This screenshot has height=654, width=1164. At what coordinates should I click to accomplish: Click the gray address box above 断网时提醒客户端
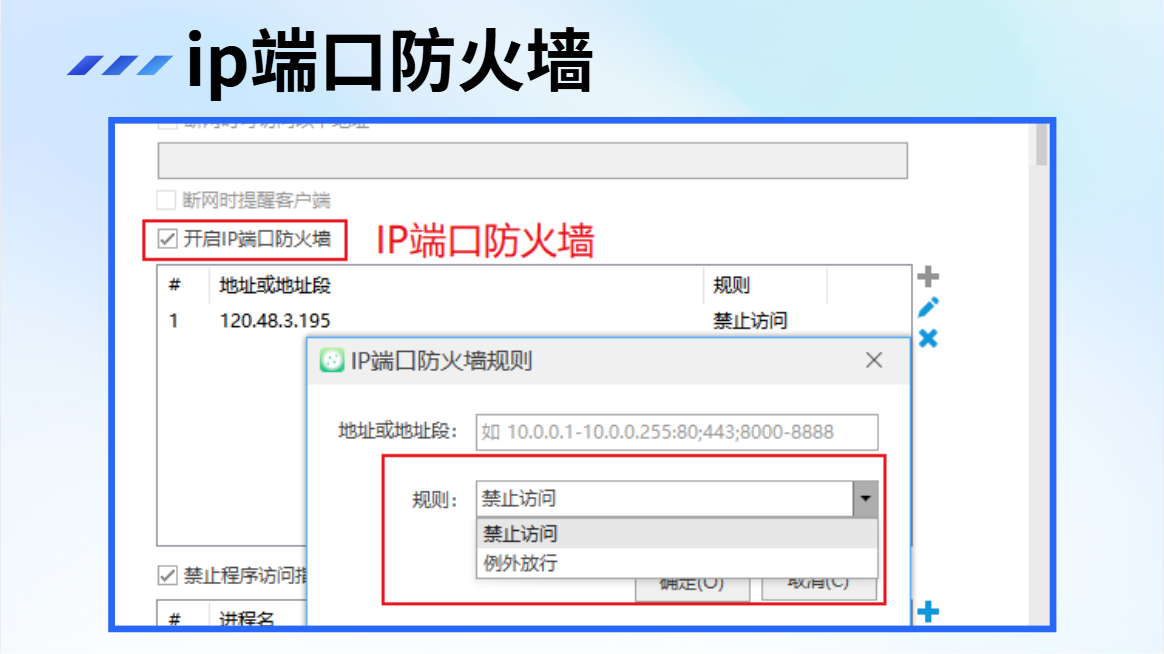tap(532, 160)
